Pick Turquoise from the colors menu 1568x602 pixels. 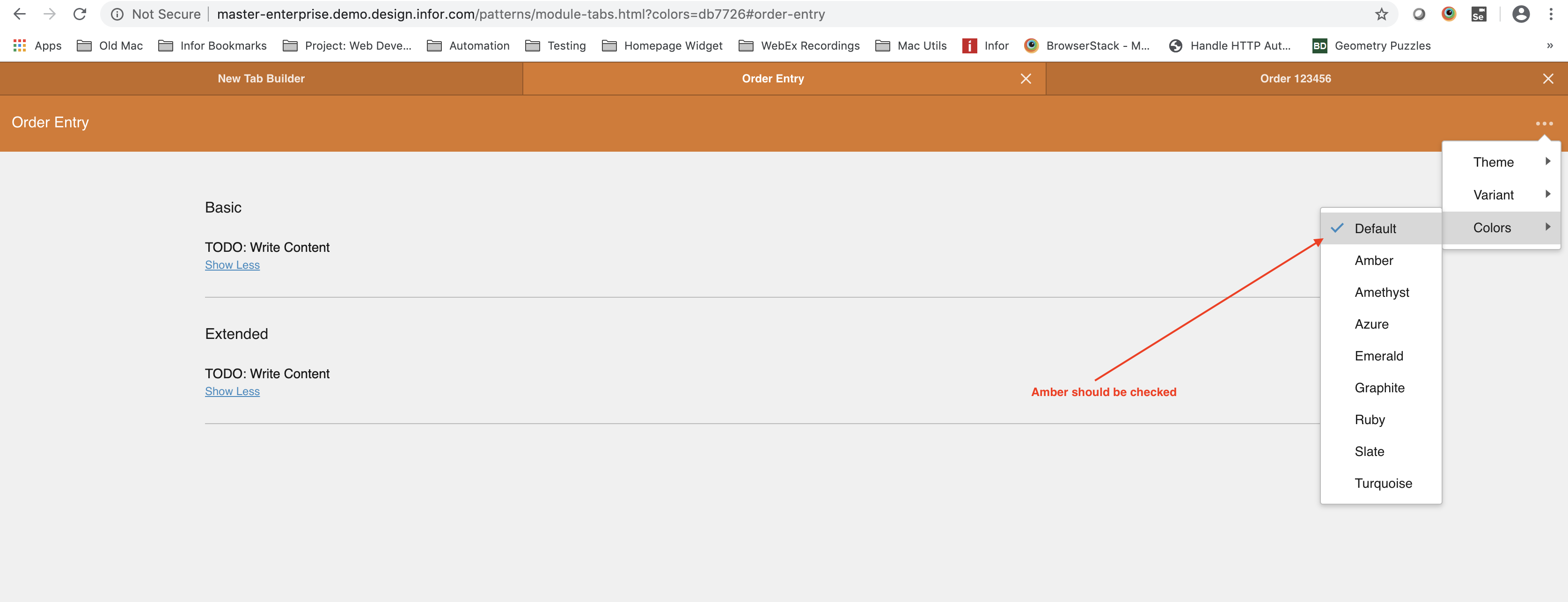click(x=1383, y=483)
